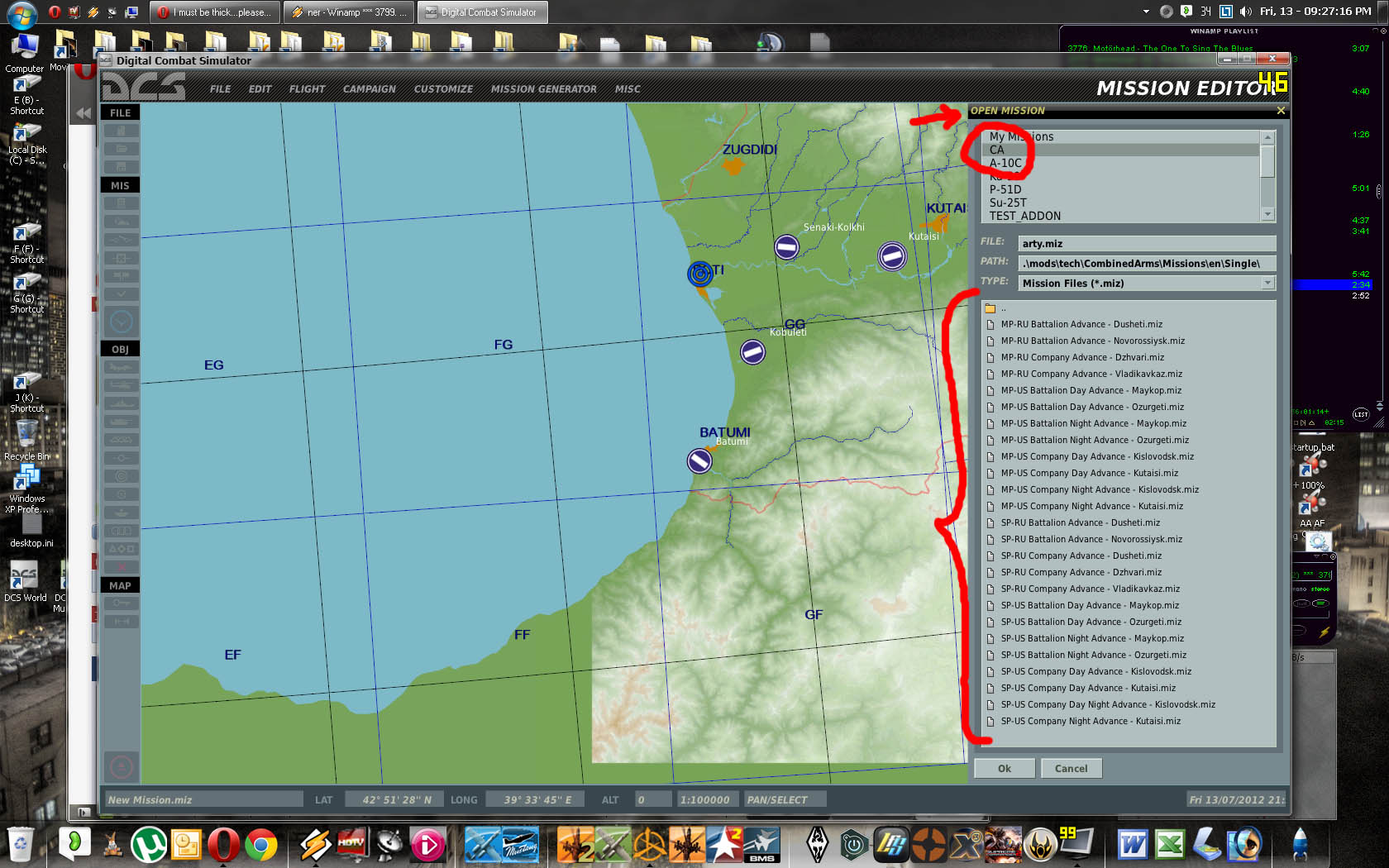Screen dimensions: 1389x868
Task: Click the folder list scroll-down arrow
Action: click(1267, 215)
